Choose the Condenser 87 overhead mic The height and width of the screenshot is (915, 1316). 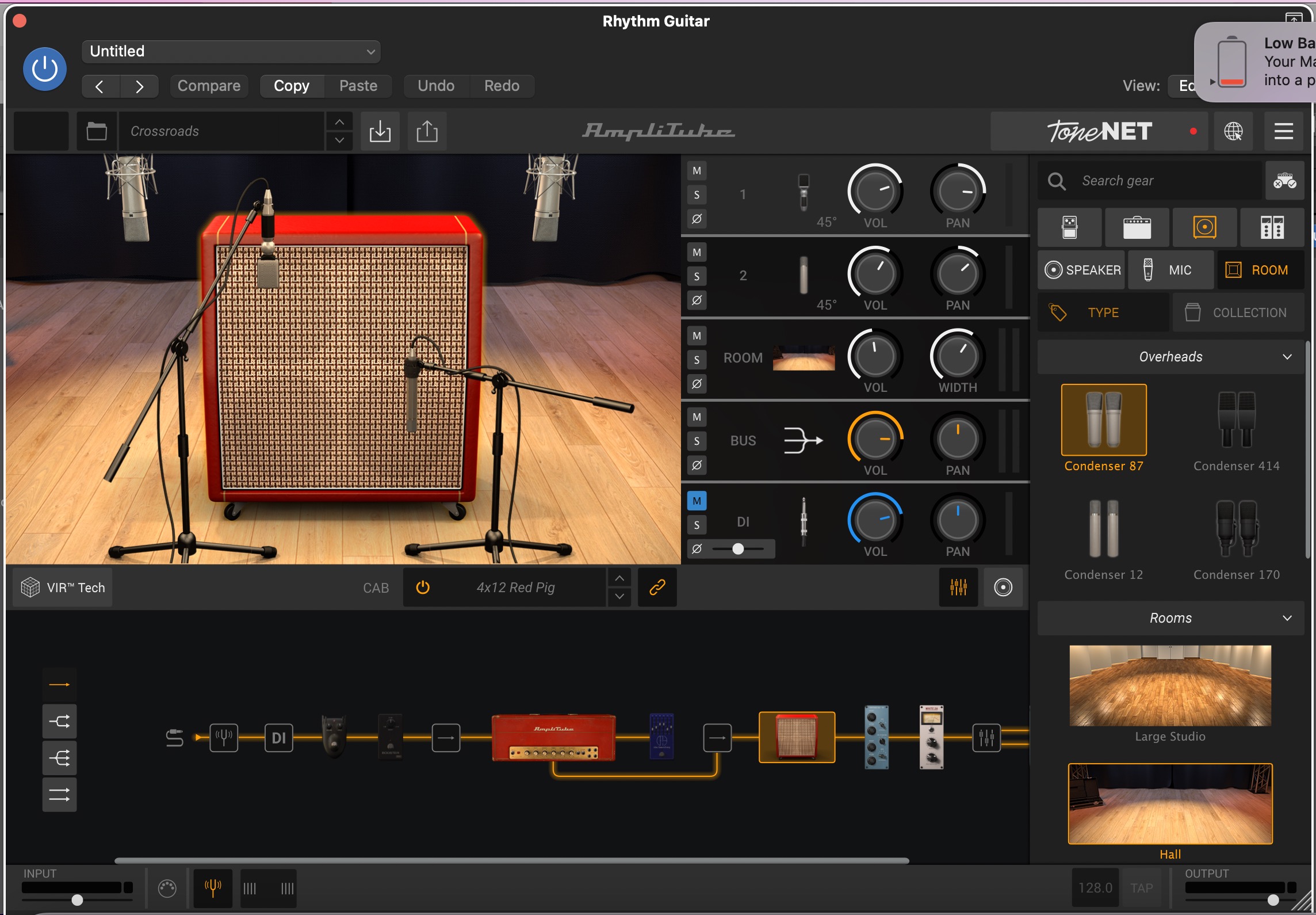point(1104,428)
